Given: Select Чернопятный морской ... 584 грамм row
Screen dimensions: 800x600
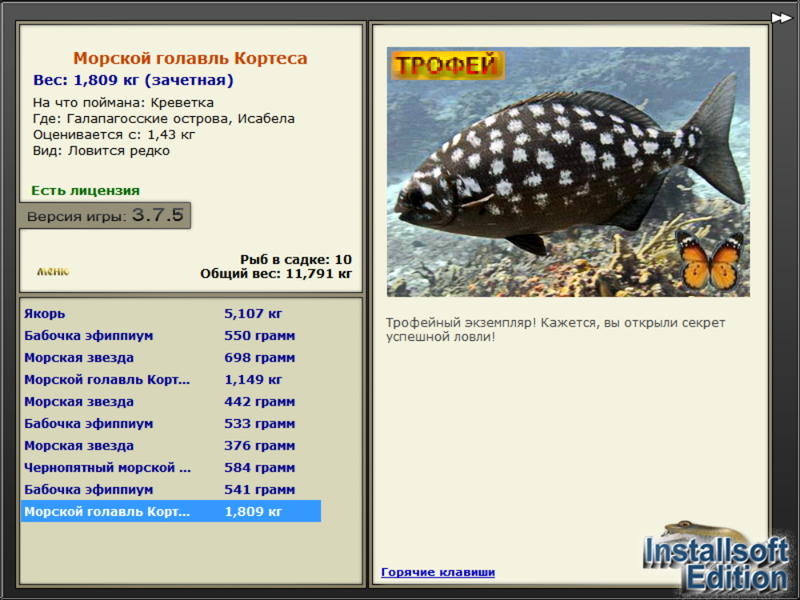Looking at the screenshot, I should click(x=171, y=467).
